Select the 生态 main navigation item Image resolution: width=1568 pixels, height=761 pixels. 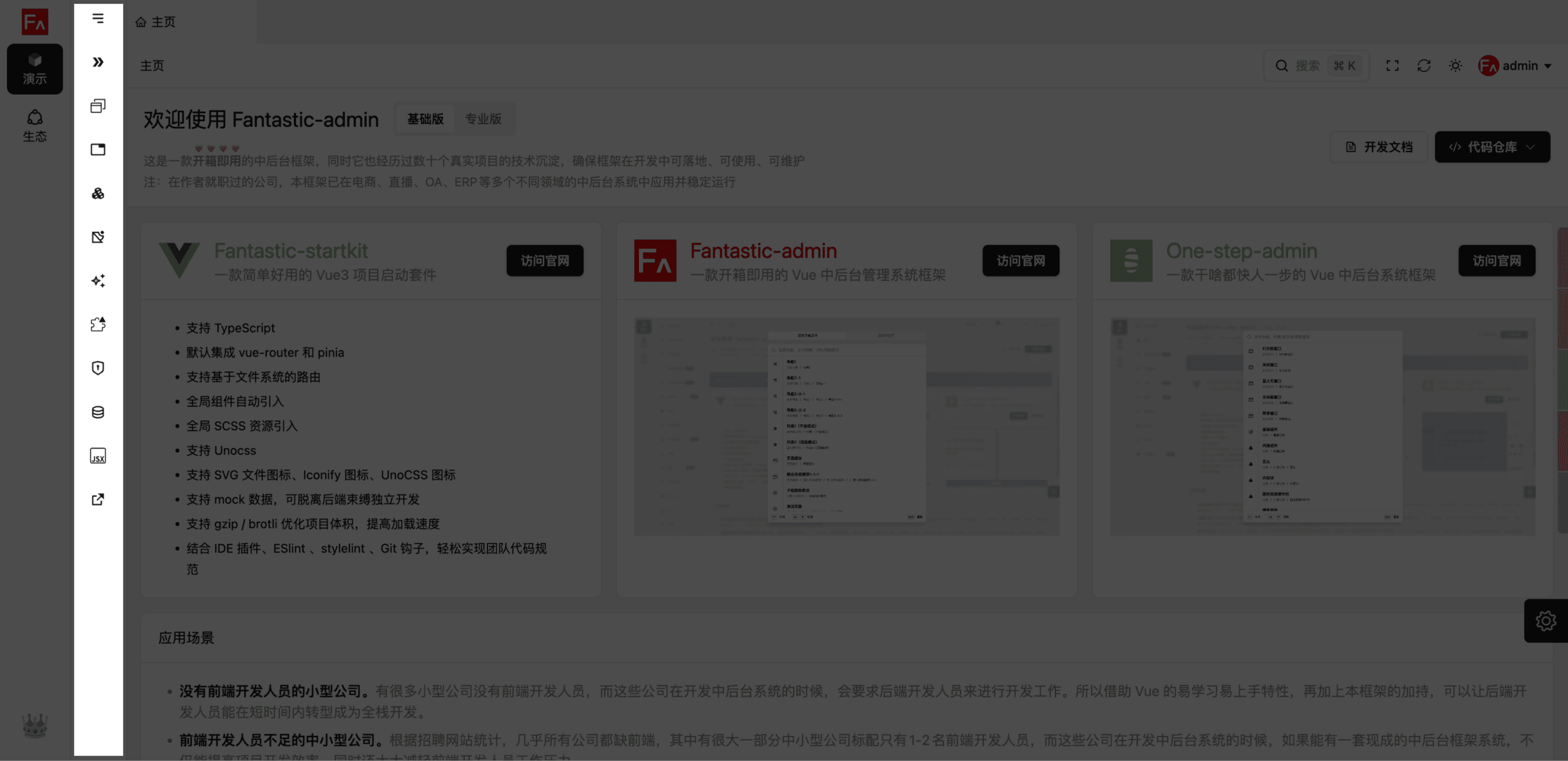click(35, 126)
